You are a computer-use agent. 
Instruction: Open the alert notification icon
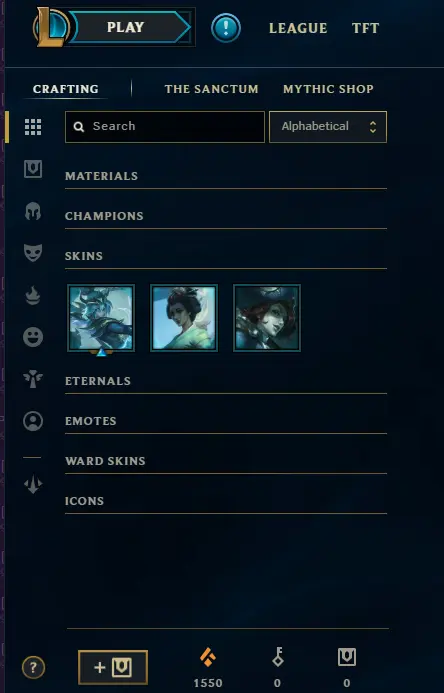point(226,28)
